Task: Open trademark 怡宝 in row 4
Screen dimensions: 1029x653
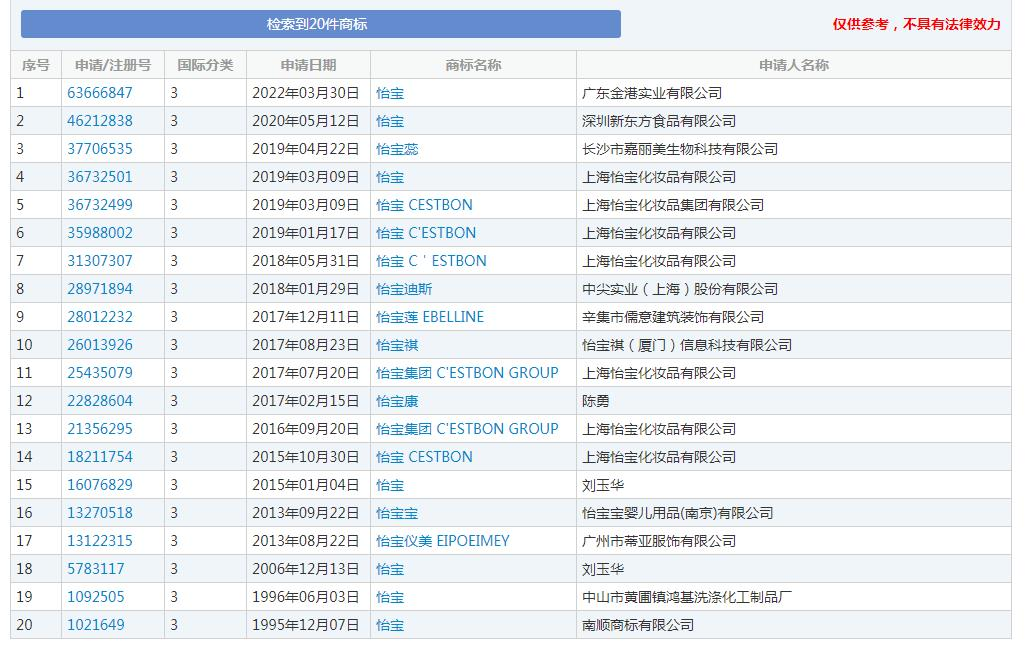Action: coord(390,177)
